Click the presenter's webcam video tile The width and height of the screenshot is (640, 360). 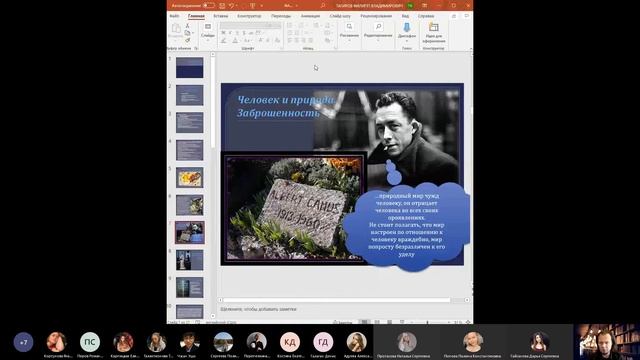tap(607, 342)
